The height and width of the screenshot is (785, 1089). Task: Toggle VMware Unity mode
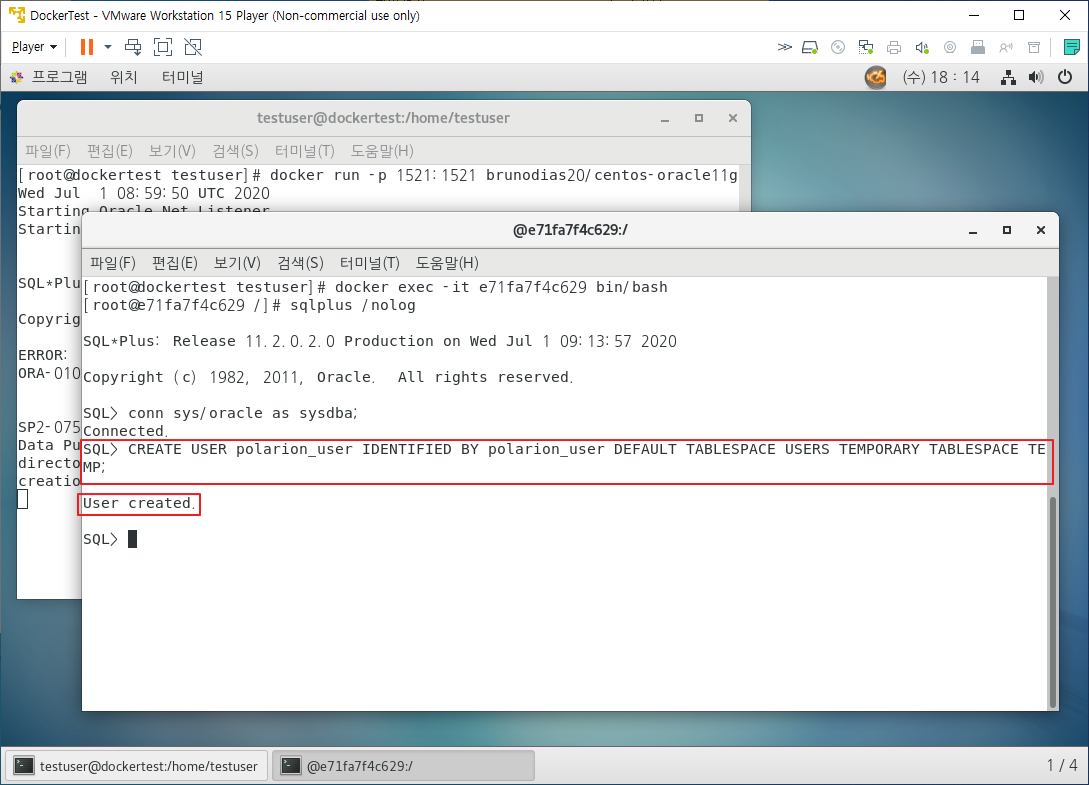pyautogui.click(x=193, y=47)
